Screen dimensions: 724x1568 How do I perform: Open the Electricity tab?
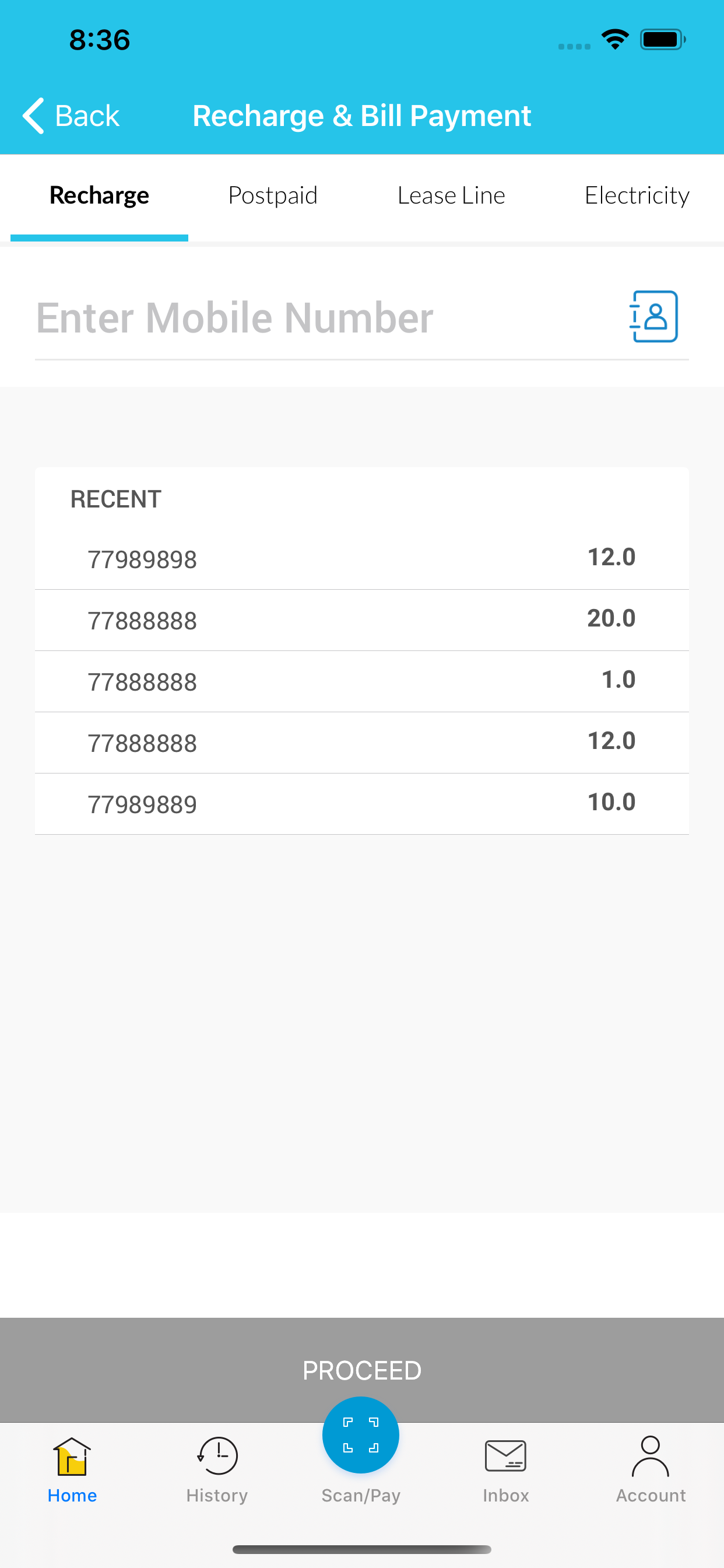637,195
